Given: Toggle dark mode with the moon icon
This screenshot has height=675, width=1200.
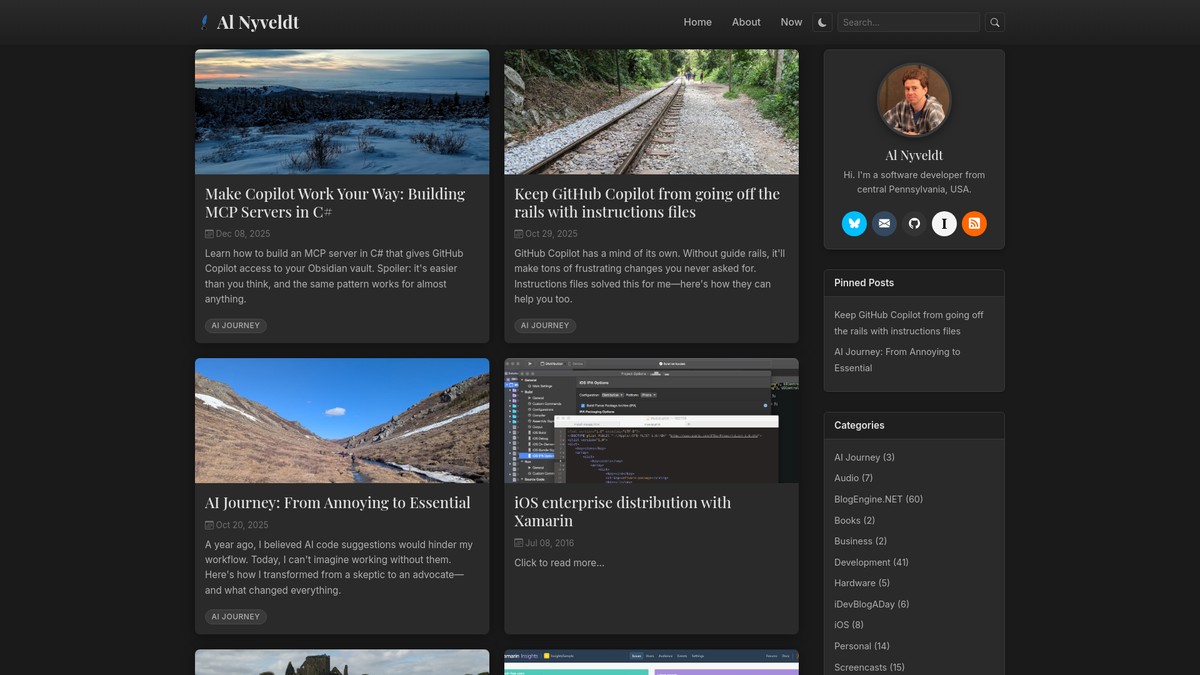Looking at the screenshot, I should [822, 22].
